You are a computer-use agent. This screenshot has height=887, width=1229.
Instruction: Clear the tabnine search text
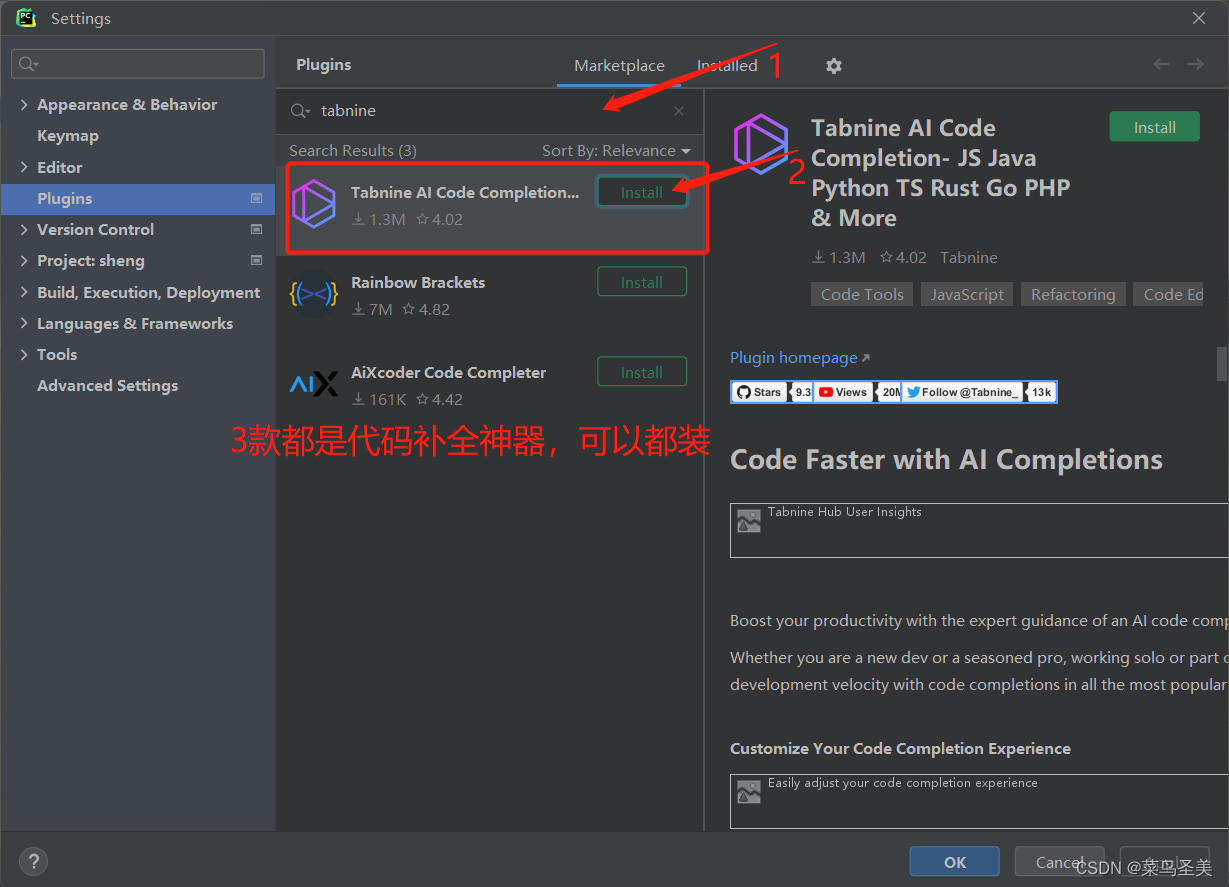679,111
